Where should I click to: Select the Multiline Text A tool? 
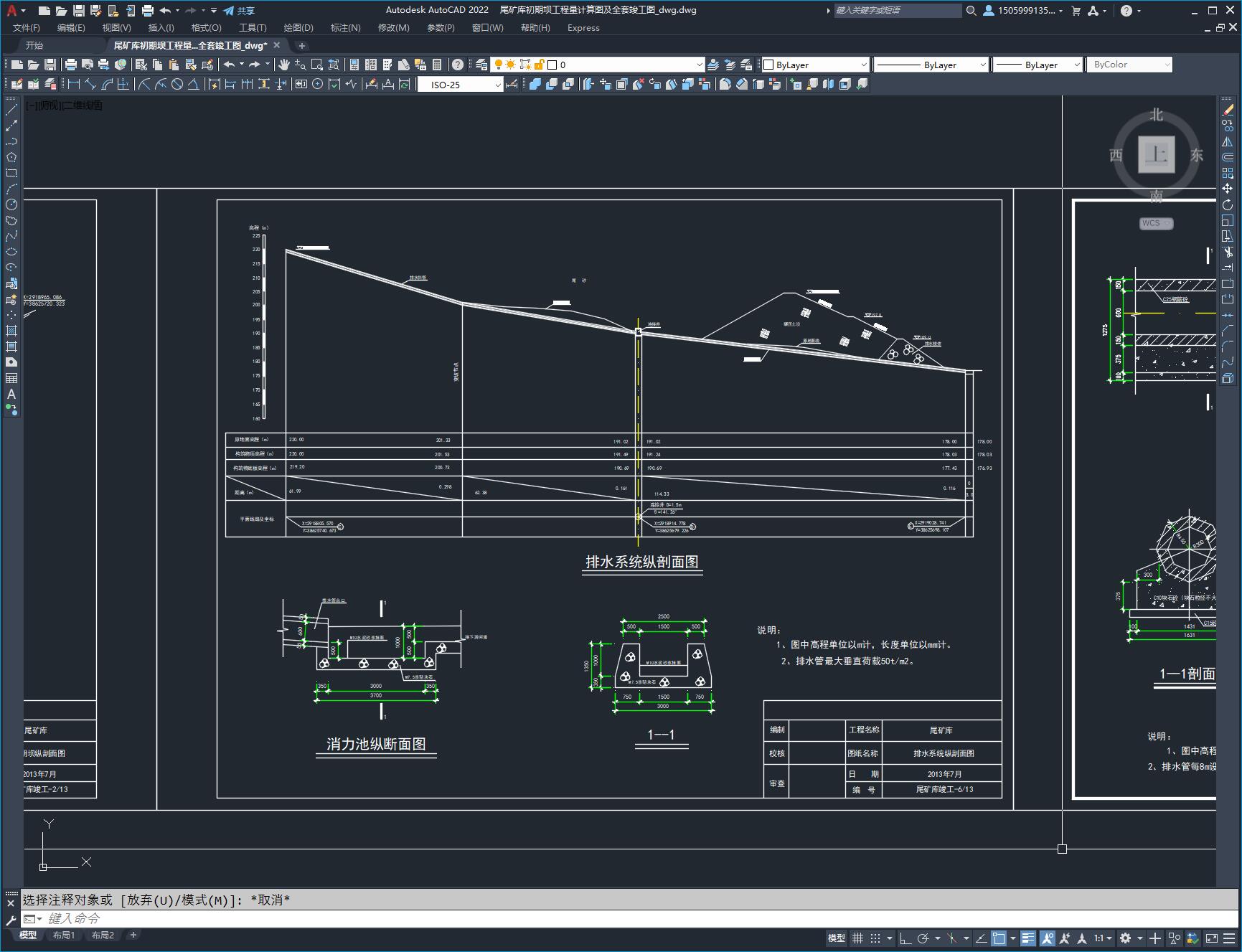pyautogui.click(x=11, y=394)
